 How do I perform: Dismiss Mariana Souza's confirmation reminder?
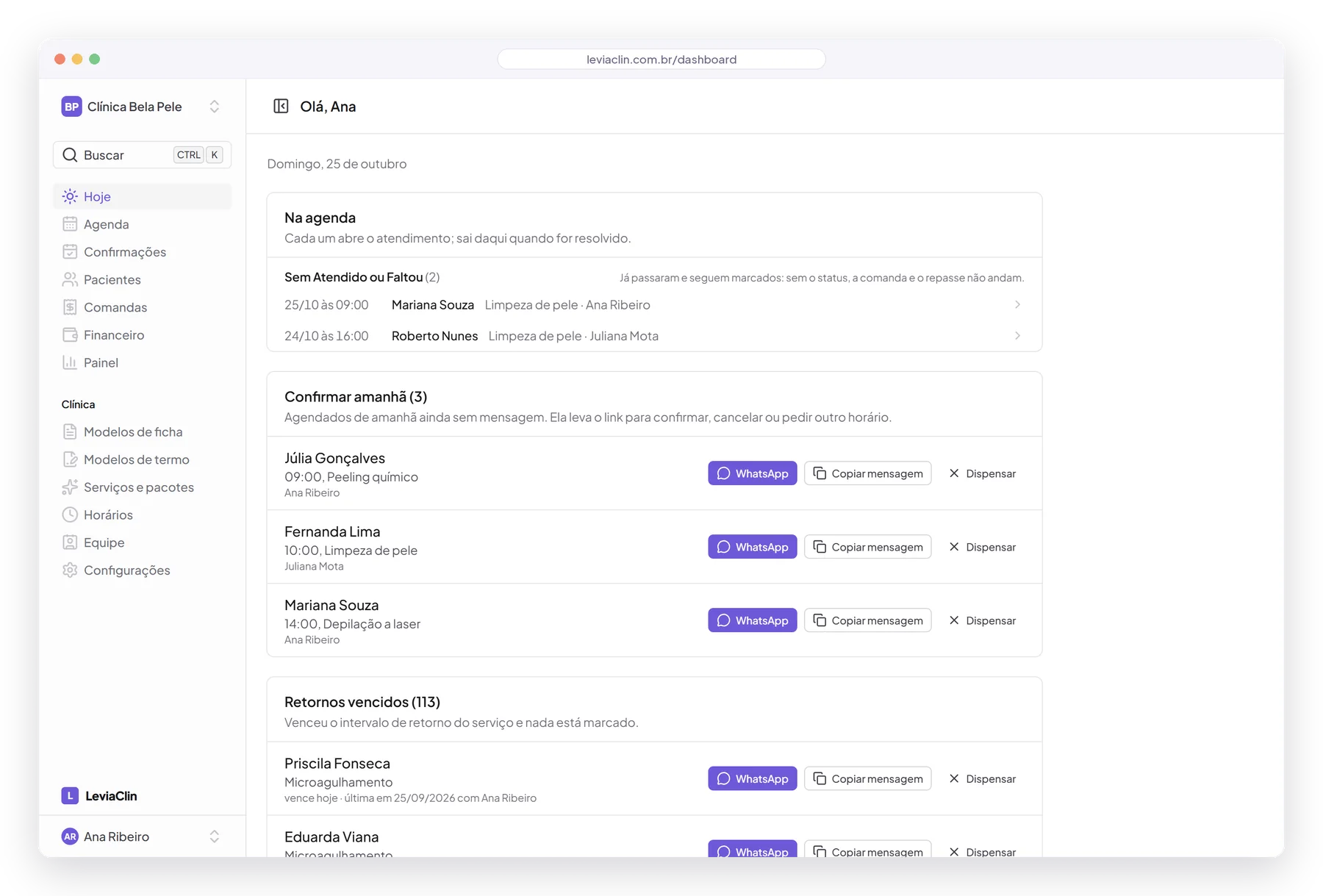coord(983,620)
